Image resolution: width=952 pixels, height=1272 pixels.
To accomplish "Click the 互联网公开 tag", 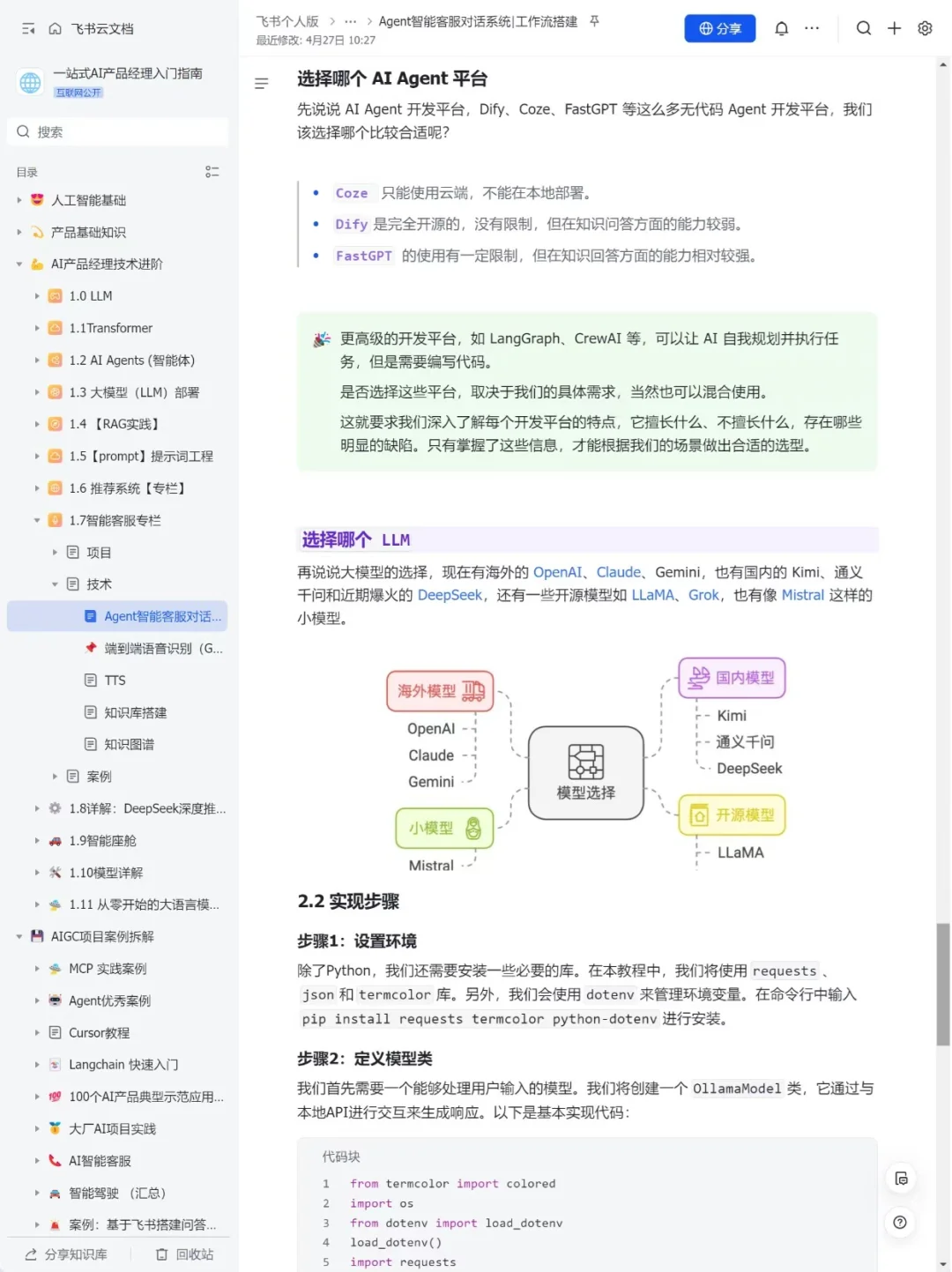I will click(79, 93).
